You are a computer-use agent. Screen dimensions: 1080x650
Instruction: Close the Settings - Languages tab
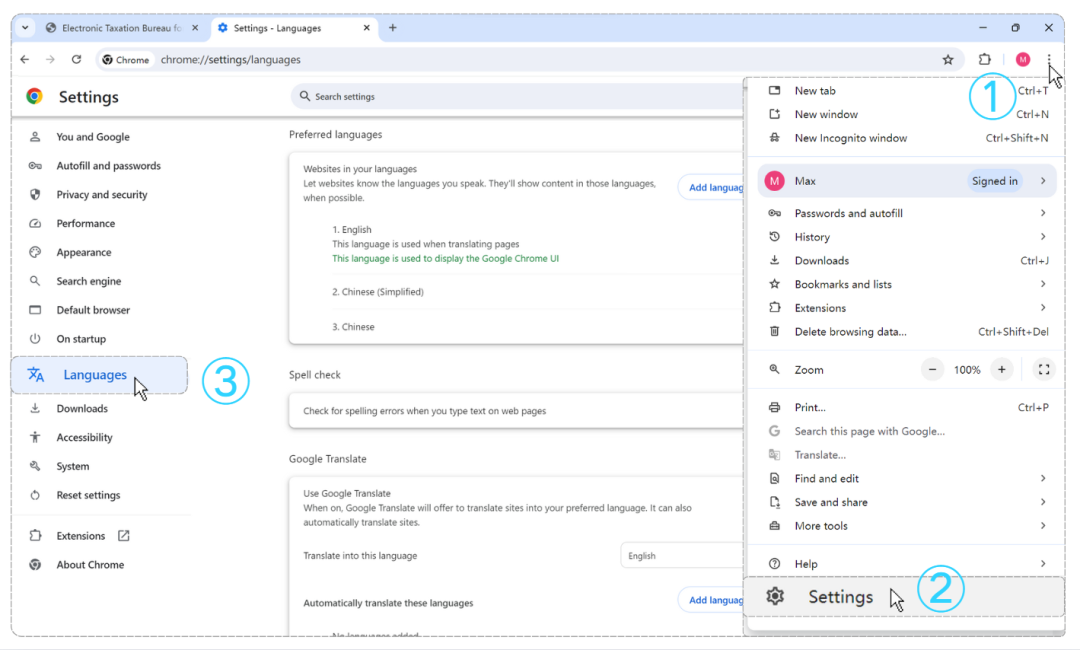click(x=366, y=28)
